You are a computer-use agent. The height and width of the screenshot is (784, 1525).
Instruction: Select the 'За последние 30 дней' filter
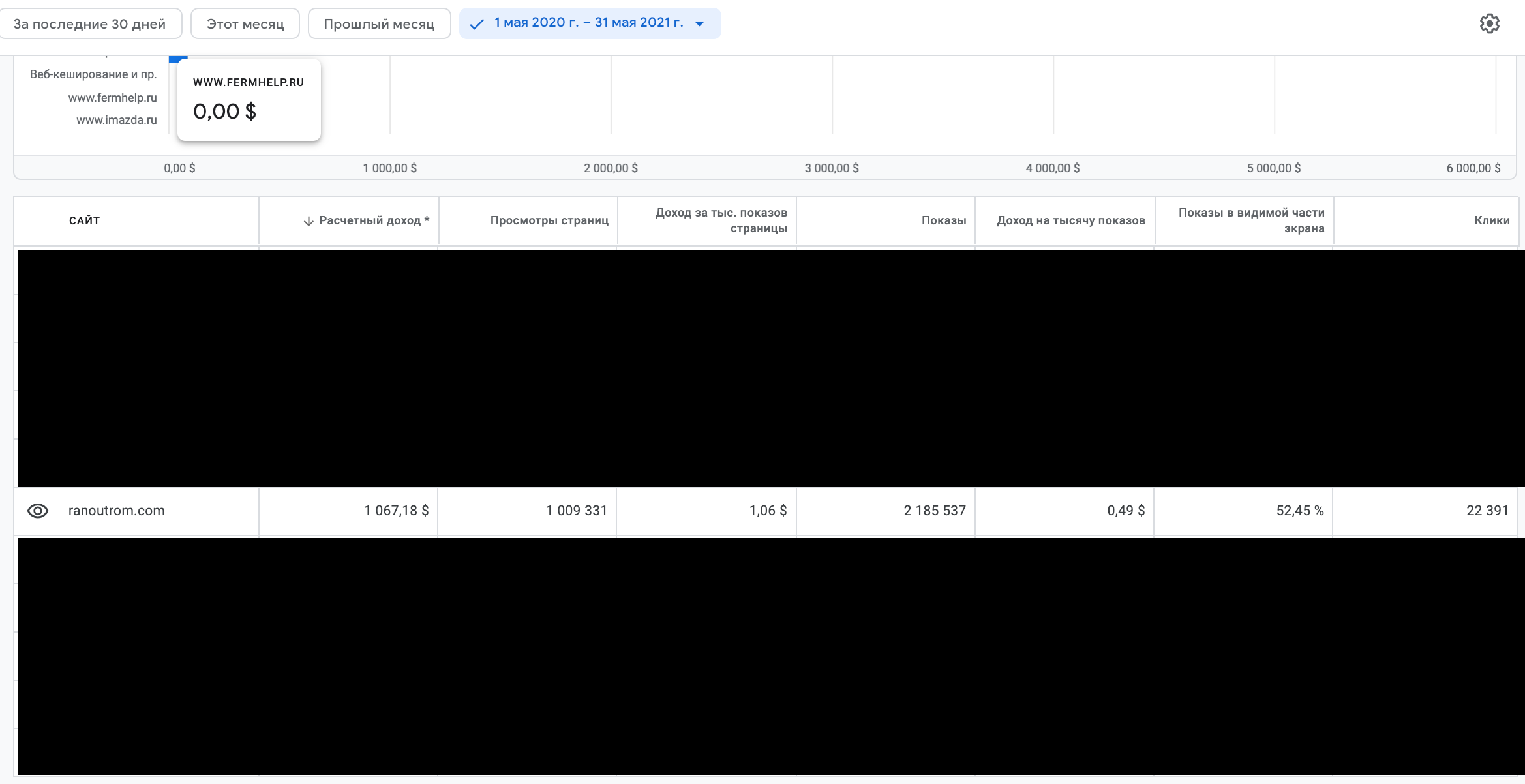click(x=89, y=24)
